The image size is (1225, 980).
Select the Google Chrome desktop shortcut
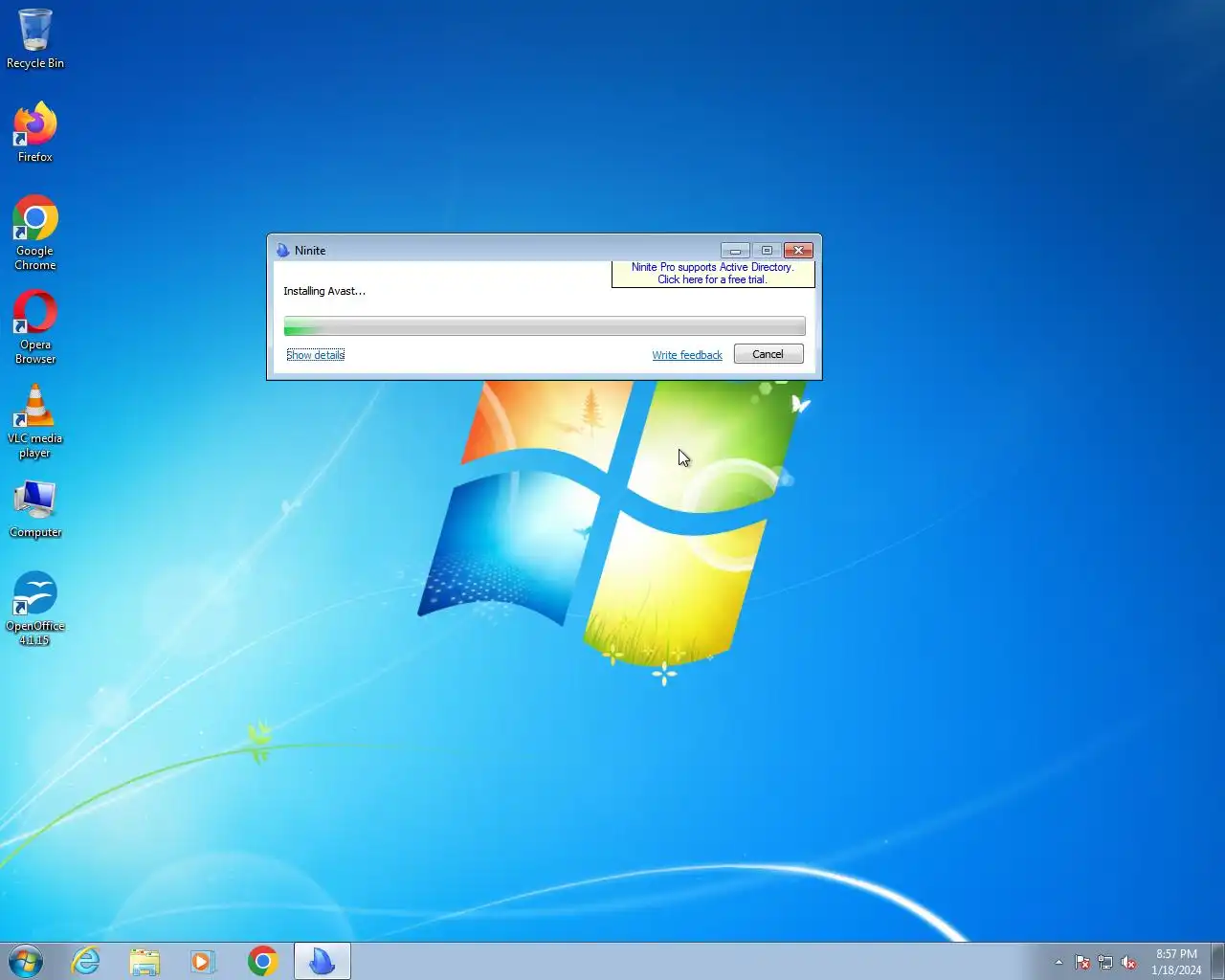click(x=35, y=233)
